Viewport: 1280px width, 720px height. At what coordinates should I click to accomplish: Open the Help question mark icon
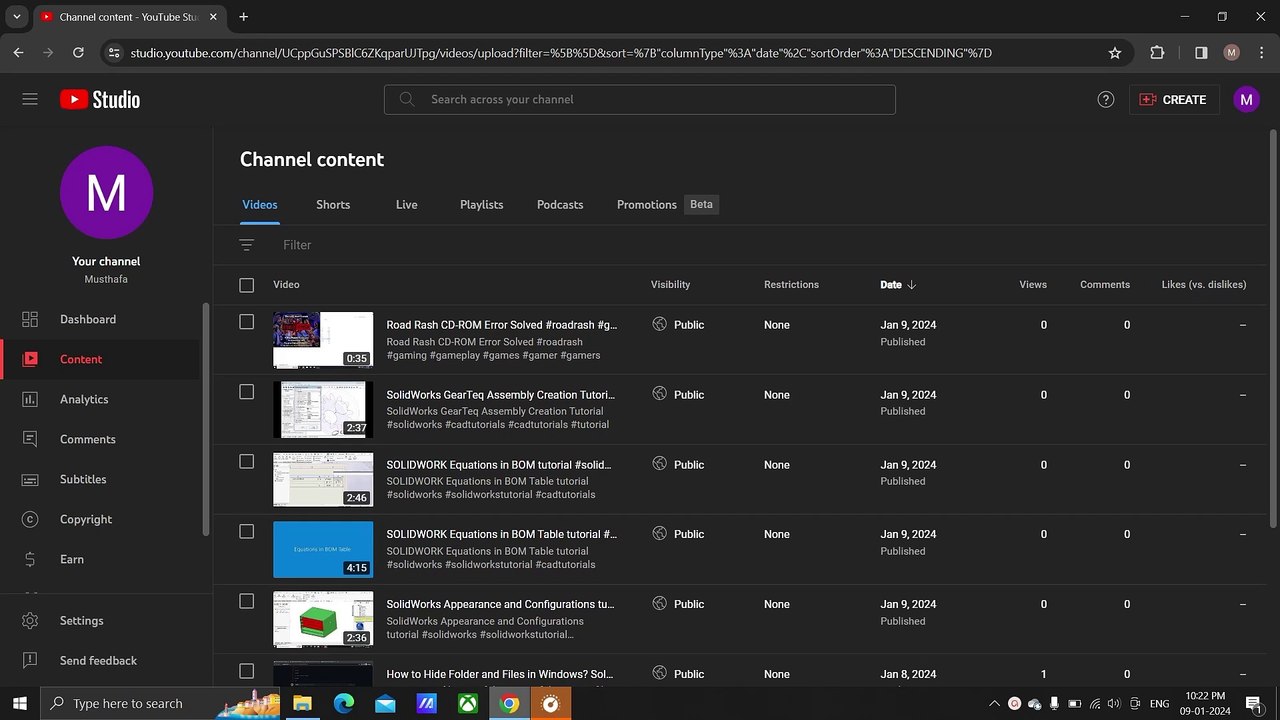[1105, 99]
